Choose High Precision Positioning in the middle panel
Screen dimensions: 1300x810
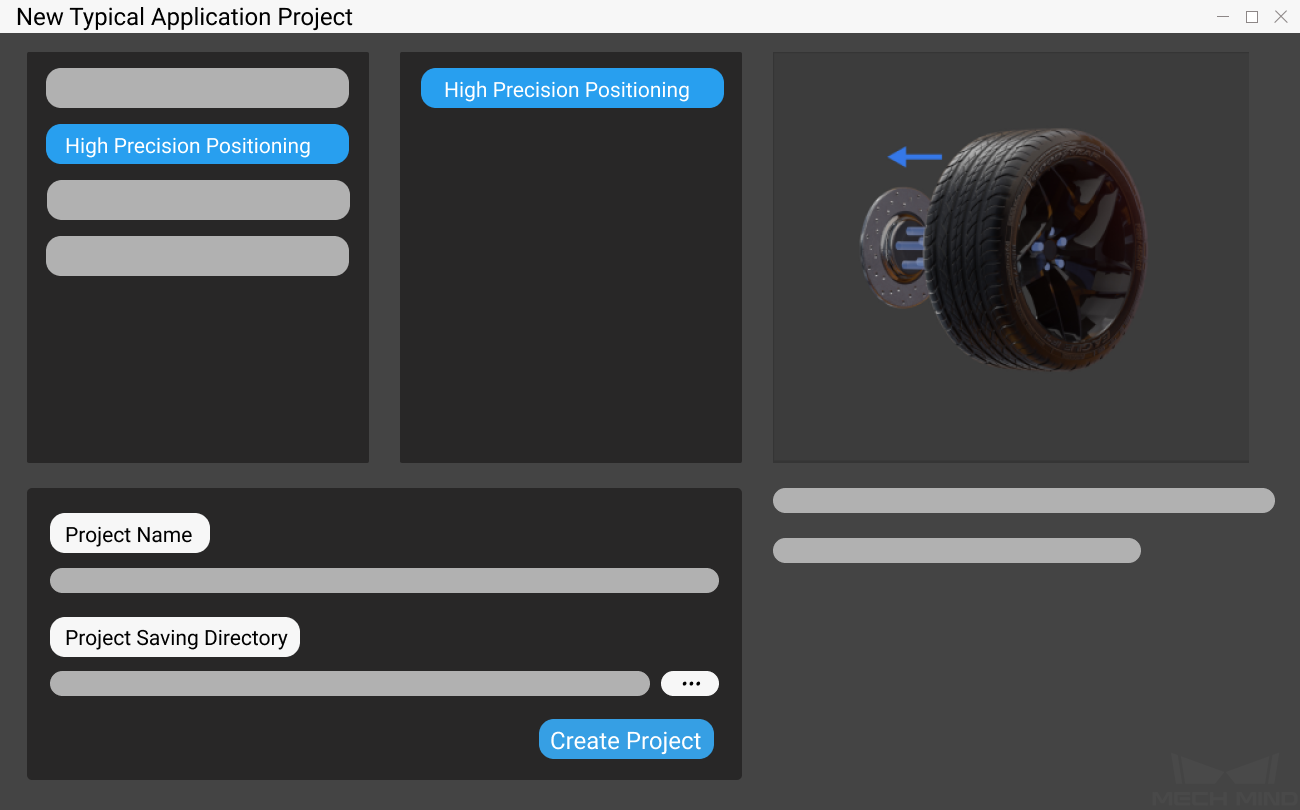tap(572, 88)
